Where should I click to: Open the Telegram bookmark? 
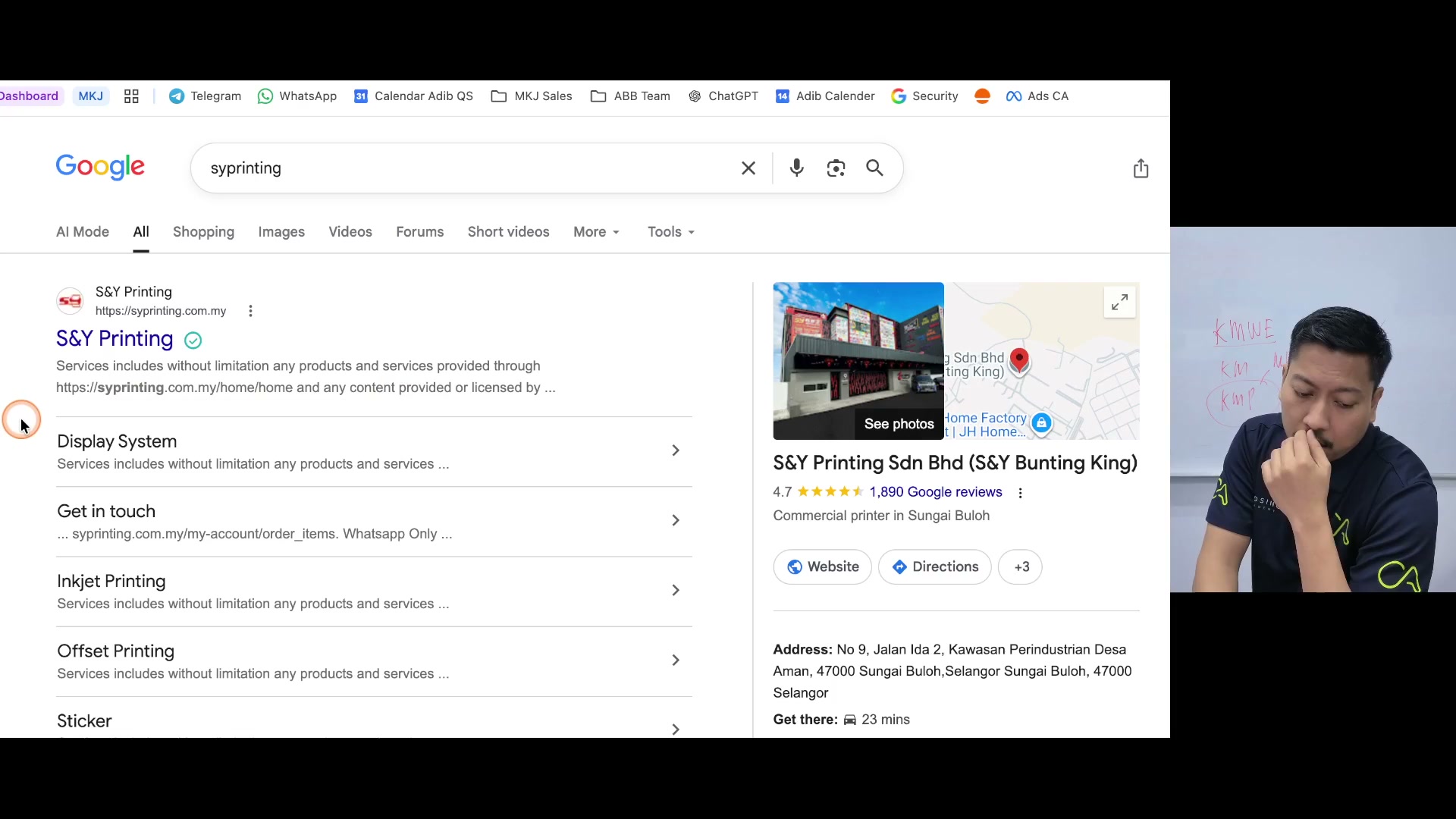click(205, 96)
